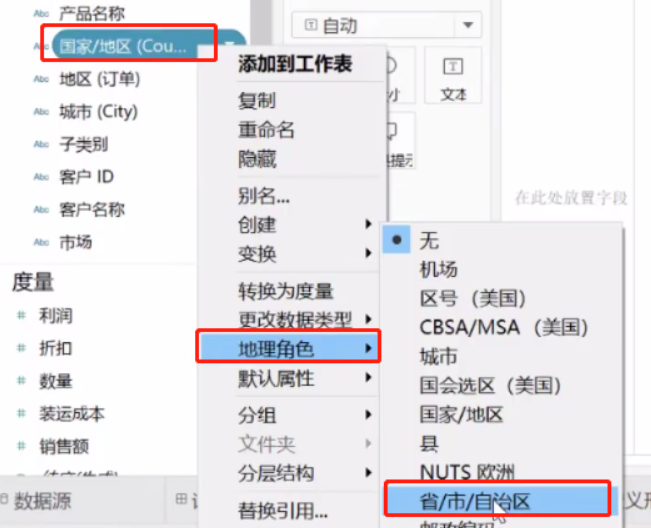The width and height of the screenshot is (651, 528).
Task: Select the 市场 dimension field
Action: 76,242
